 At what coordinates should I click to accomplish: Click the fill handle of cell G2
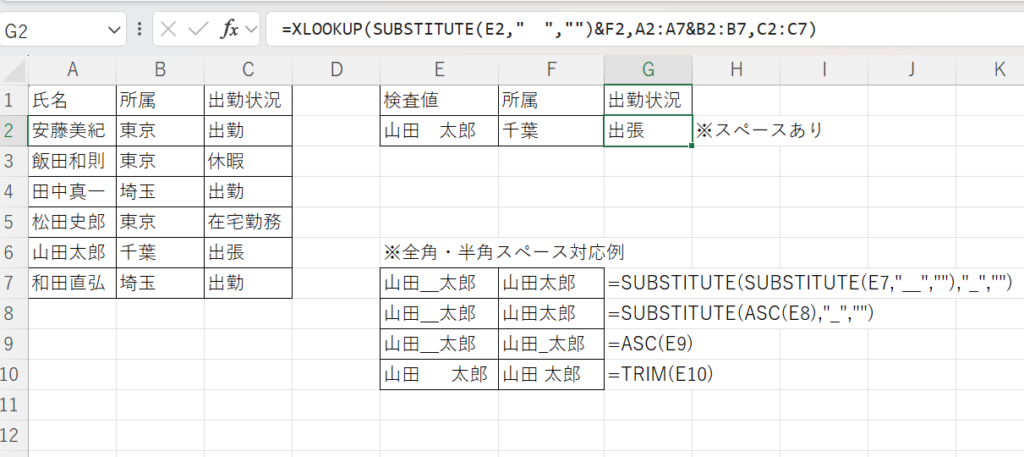point(692,146)
